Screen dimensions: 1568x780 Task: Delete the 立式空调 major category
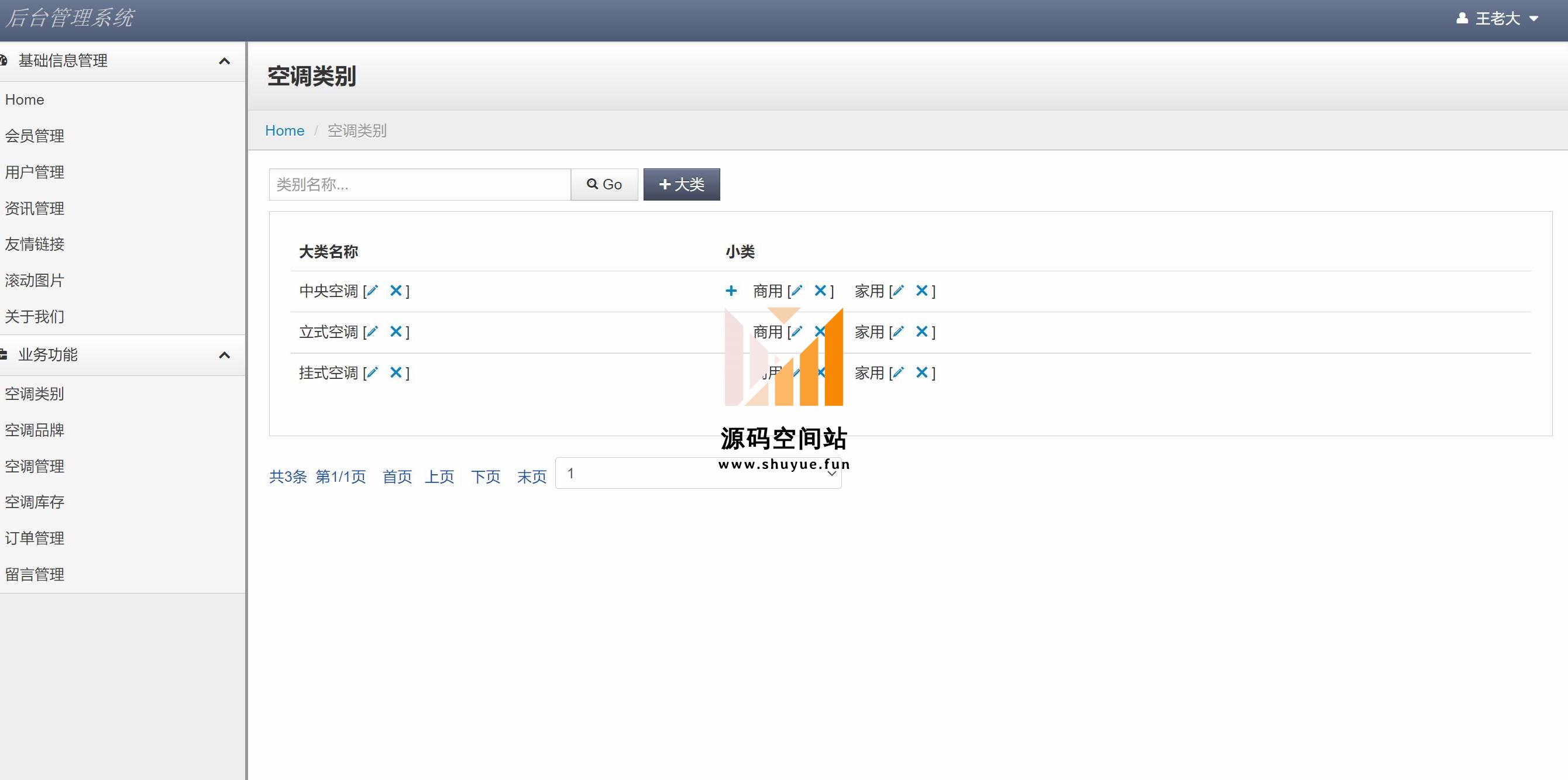(396, 332)
